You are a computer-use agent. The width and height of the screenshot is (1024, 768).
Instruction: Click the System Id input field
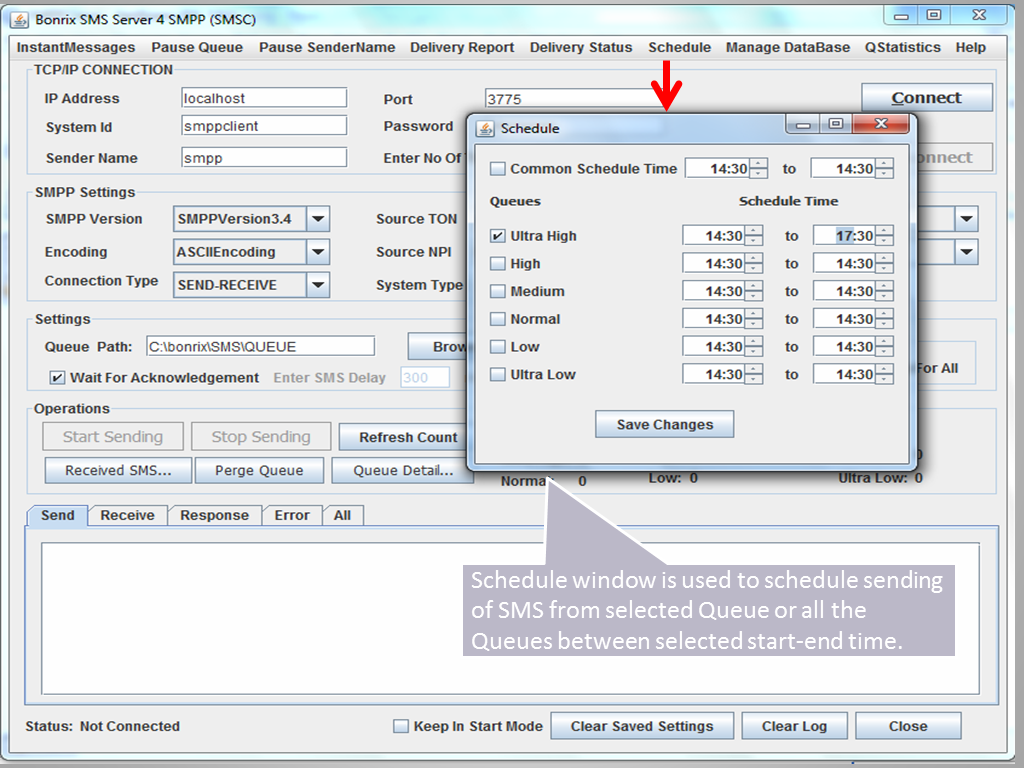(264, 126)
